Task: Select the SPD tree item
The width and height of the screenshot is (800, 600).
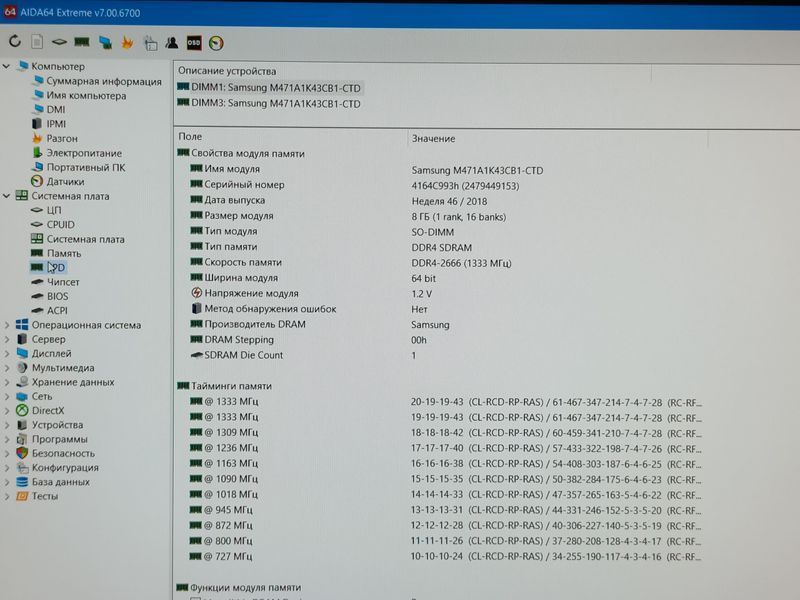Action: [x=47, y=267]
